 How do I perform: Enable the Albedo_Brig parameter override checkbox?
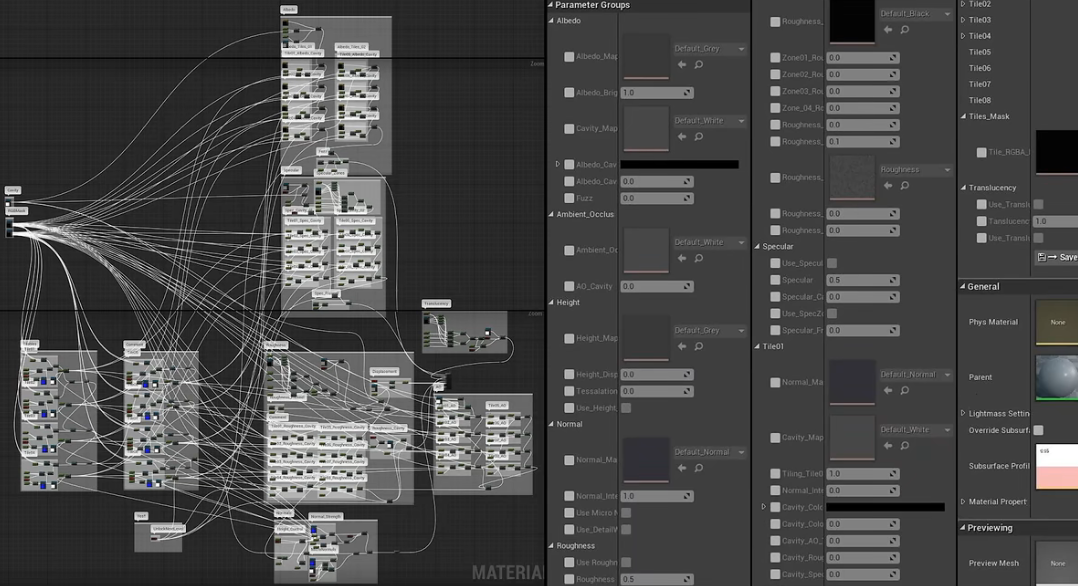pos(569,92)
